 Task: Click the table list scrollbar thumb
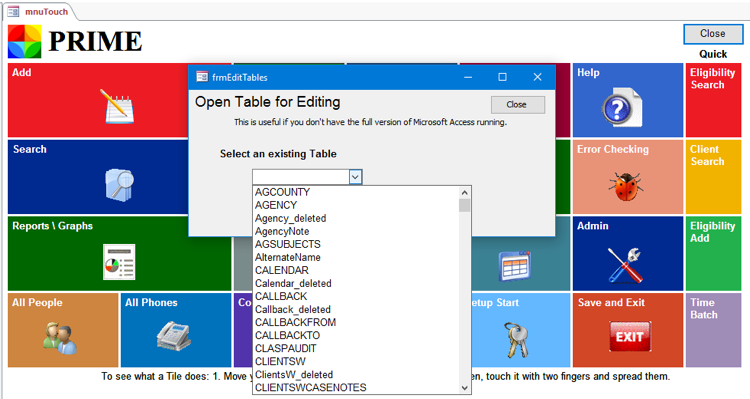click(x=464, y=205)
